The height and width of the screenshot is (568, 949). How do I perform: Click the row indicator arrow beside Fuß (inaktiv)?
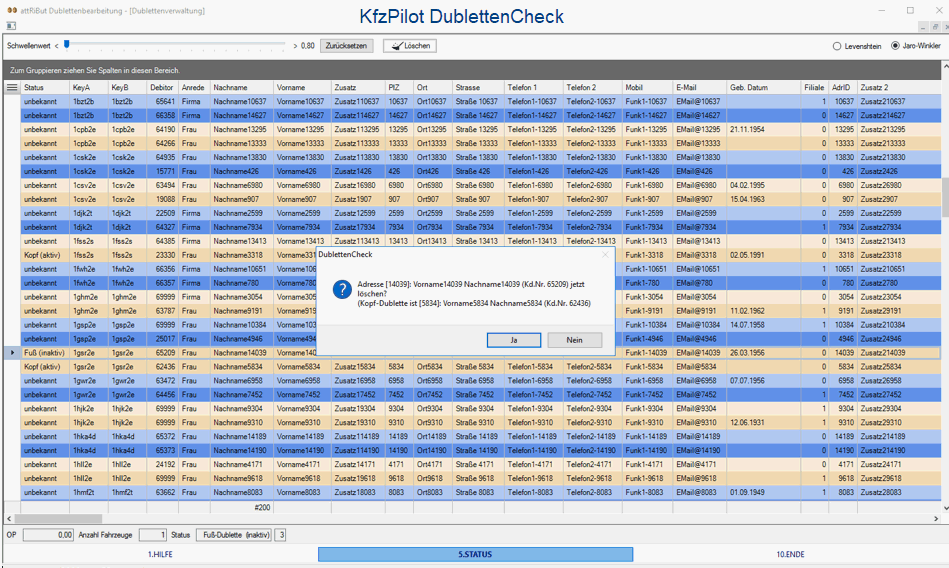coord(12,353)
